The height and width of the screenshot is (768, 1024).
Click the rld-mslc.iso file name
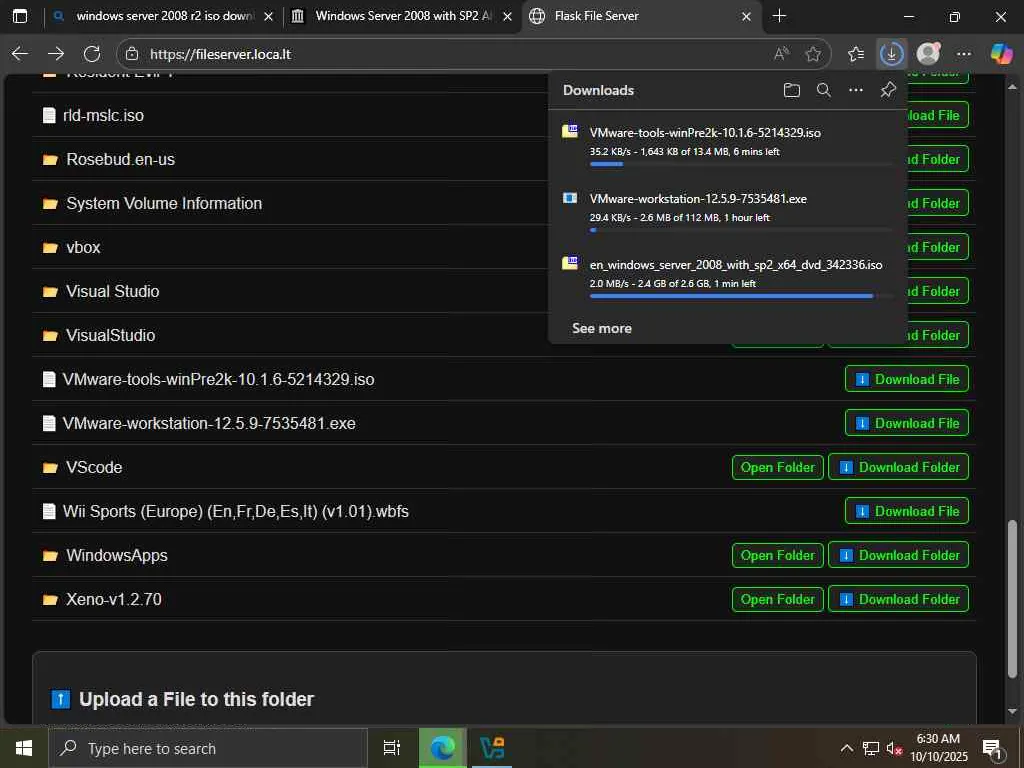(x=103, y=116)
